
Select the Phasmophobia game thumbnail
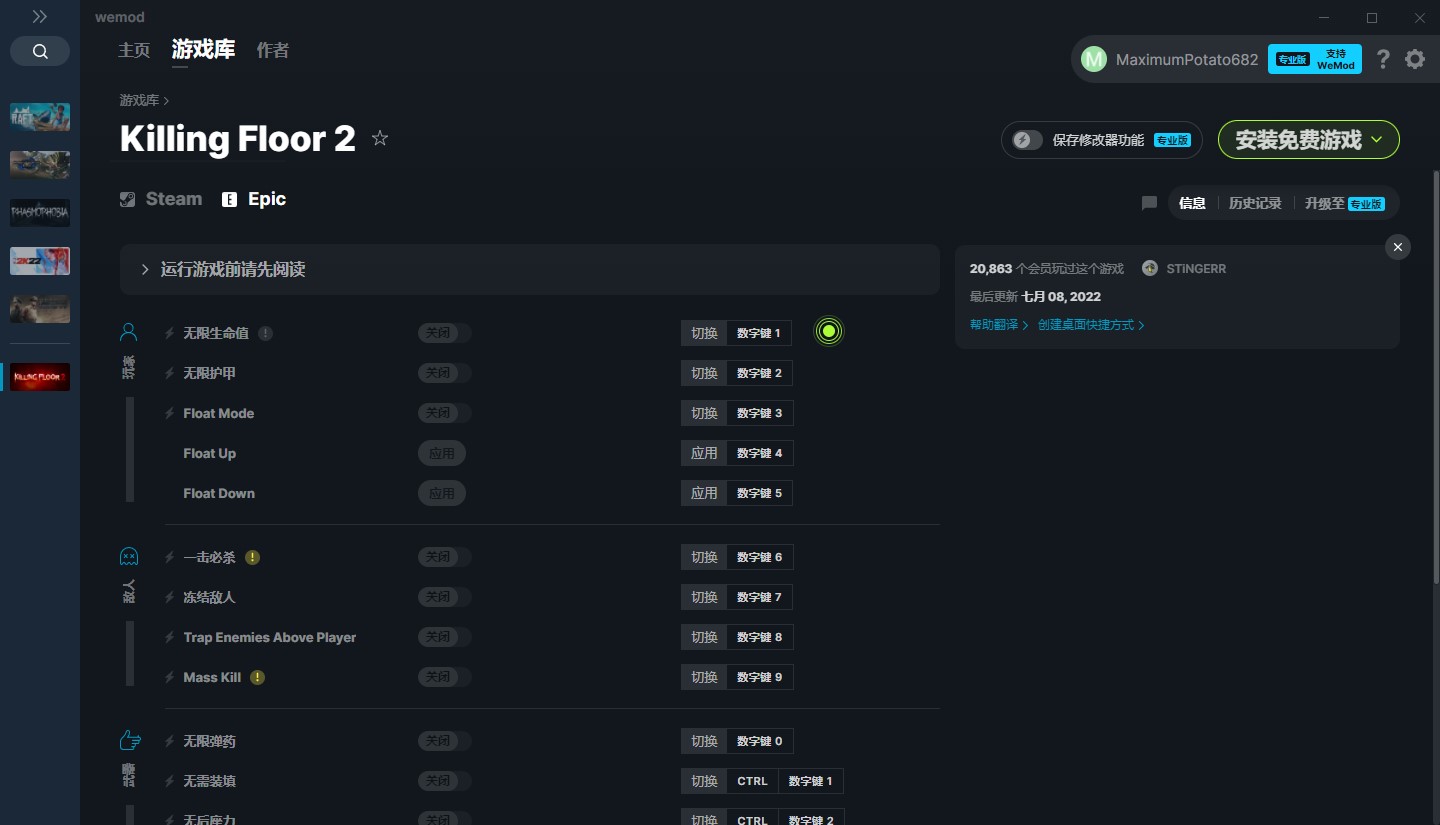coord(40,213)
